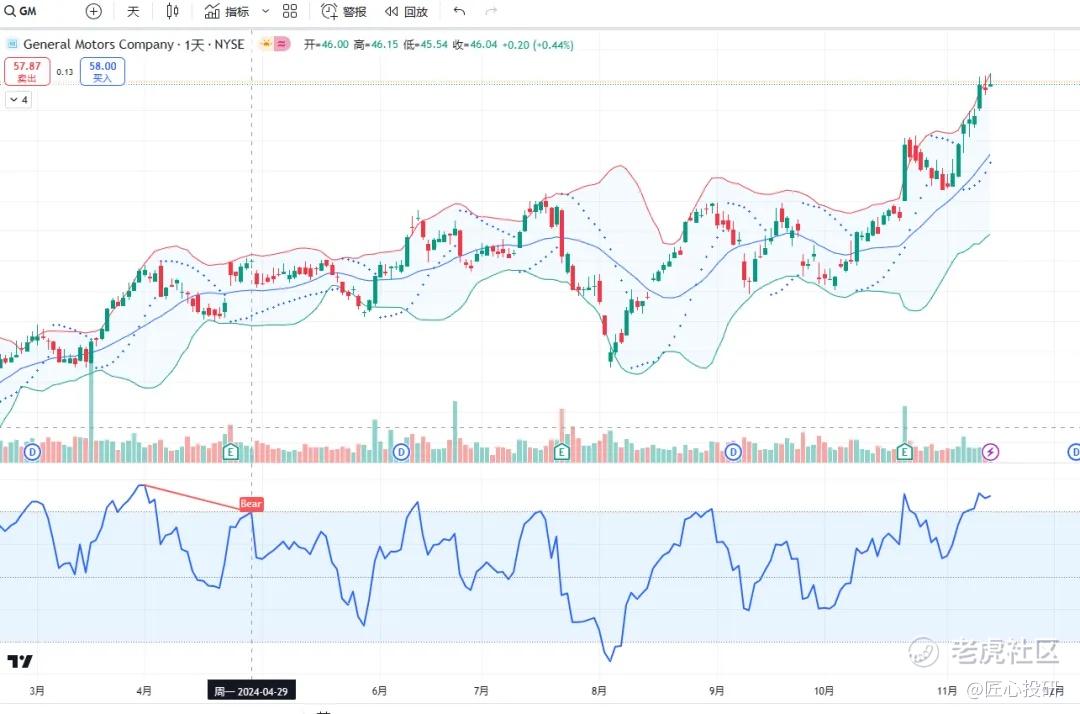Click the E earnings marker near late April
1080x714 pixels.
pyautogui.click(x=231, y=452)
